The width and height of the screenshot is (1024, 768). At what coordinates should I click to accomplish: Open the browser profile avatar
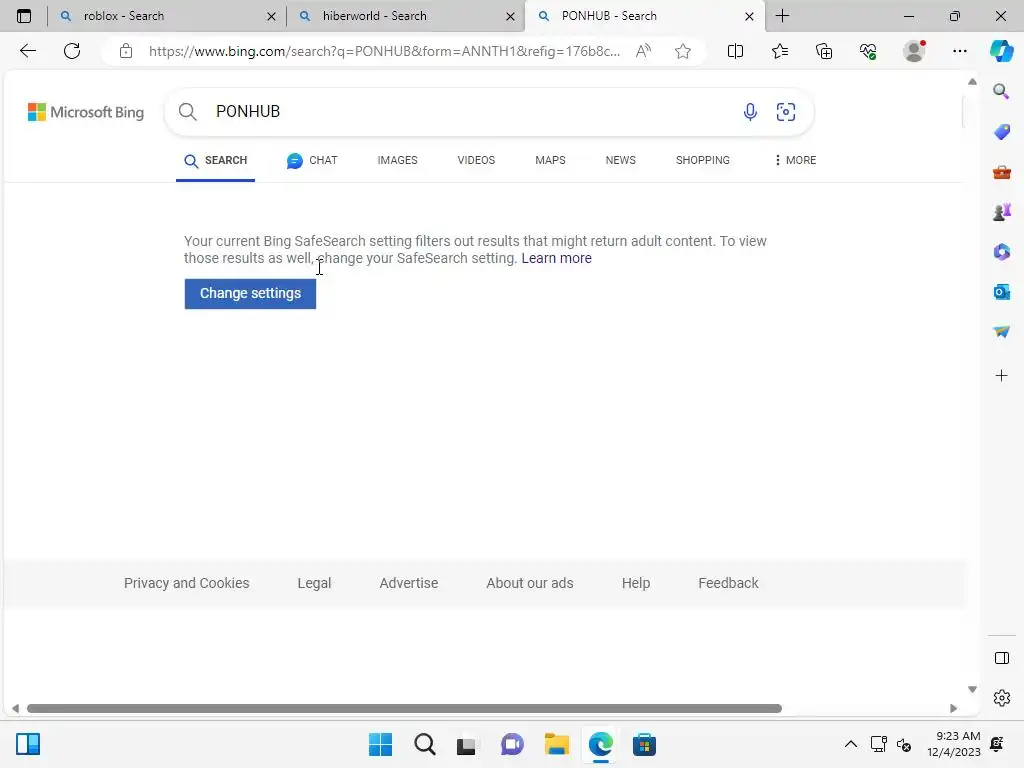914,51
